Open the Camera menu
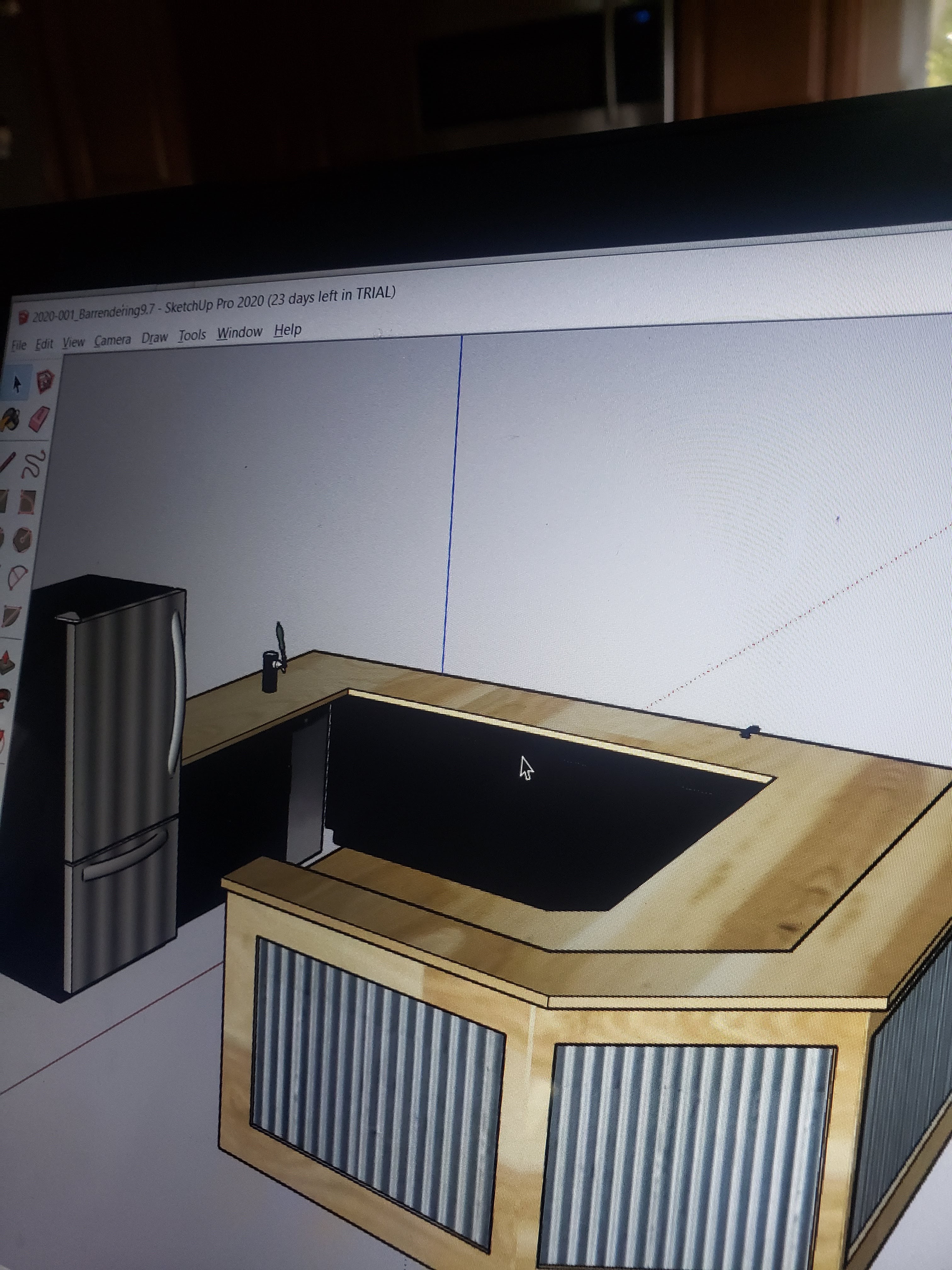Viewport: 952px width, 1270px height. click(112, 339)
